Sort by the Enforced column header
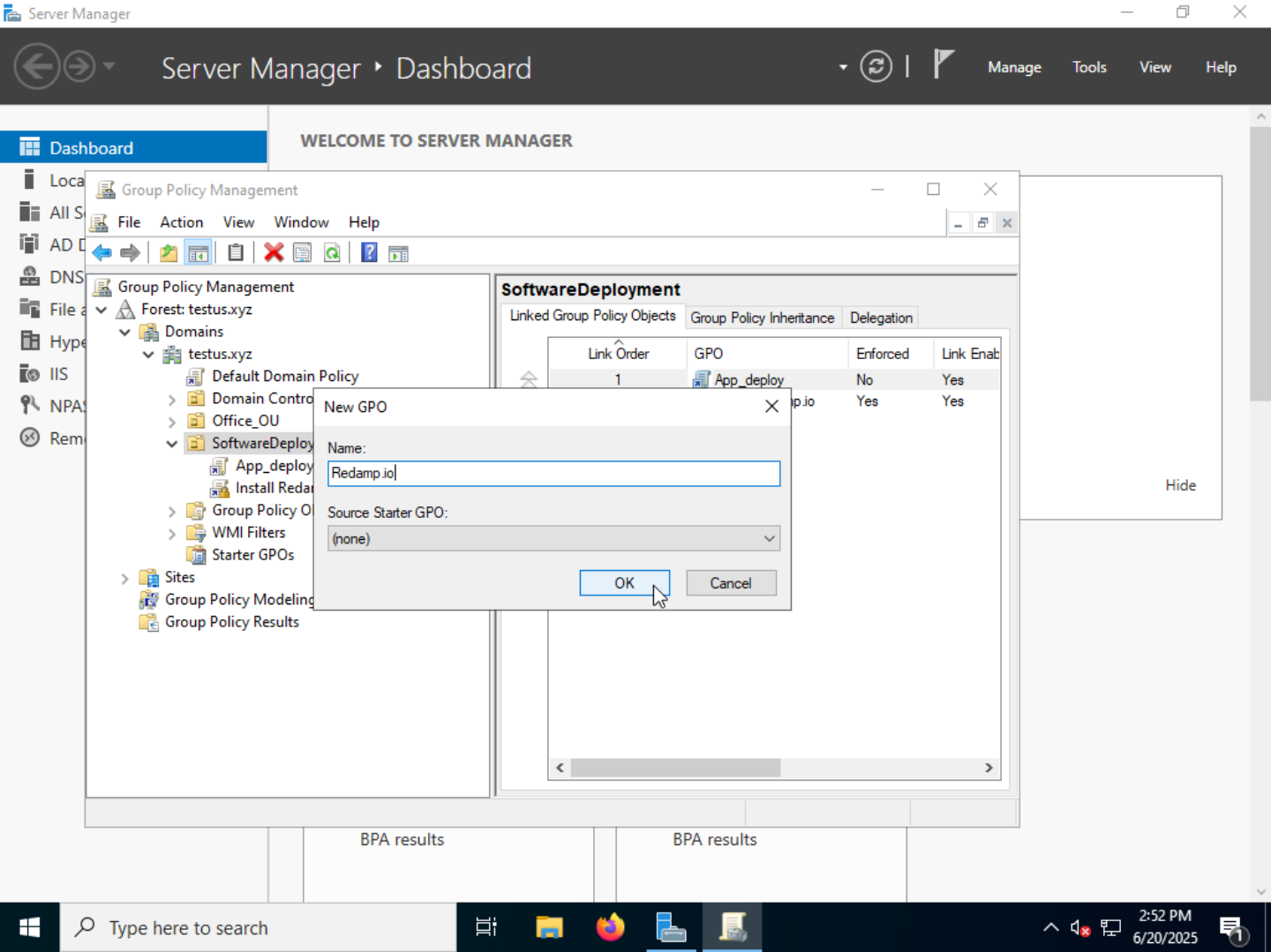The width and height of the screenshot is (1271, 952). coord(890,354)
